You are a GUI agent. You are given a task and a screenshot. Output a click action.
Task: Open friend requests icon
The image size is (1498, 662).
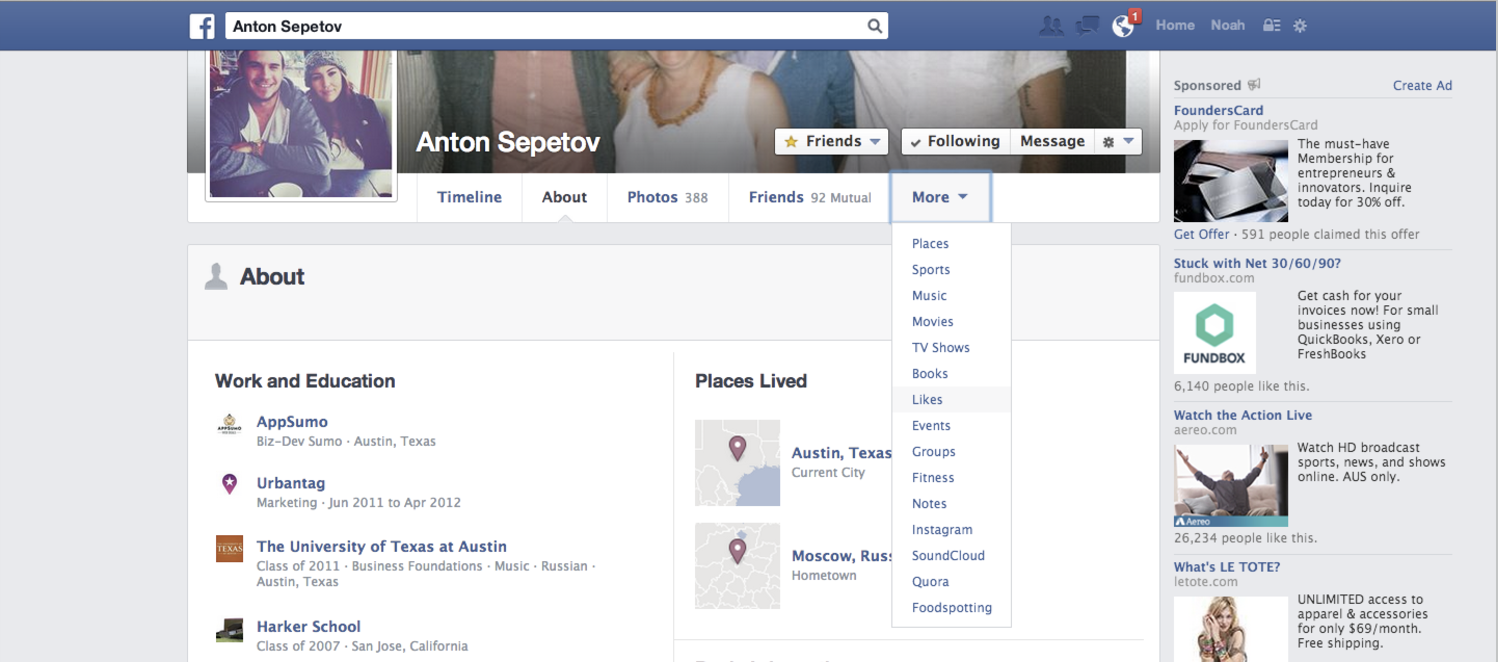1051,26
